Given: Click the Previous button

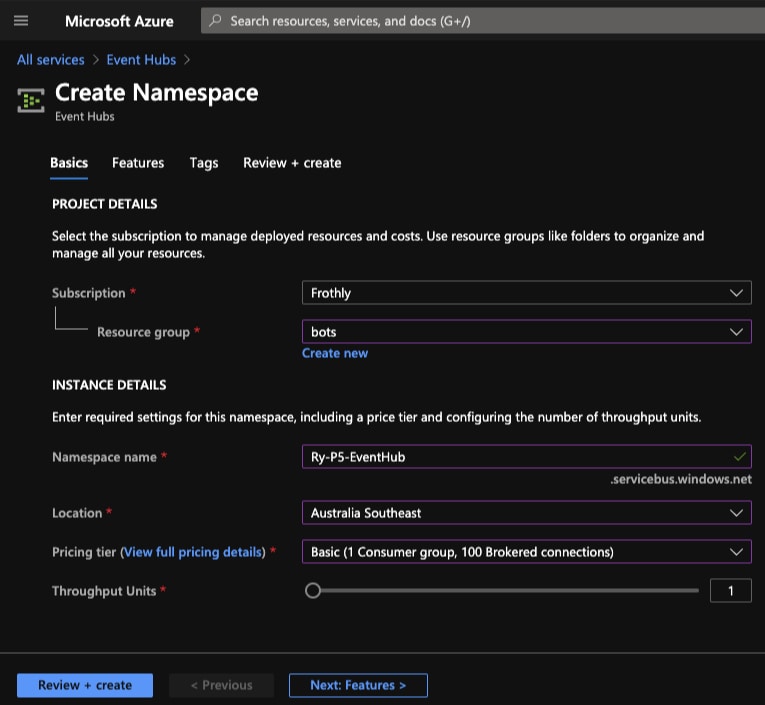Looking at the screenshot, I should 221,685.
